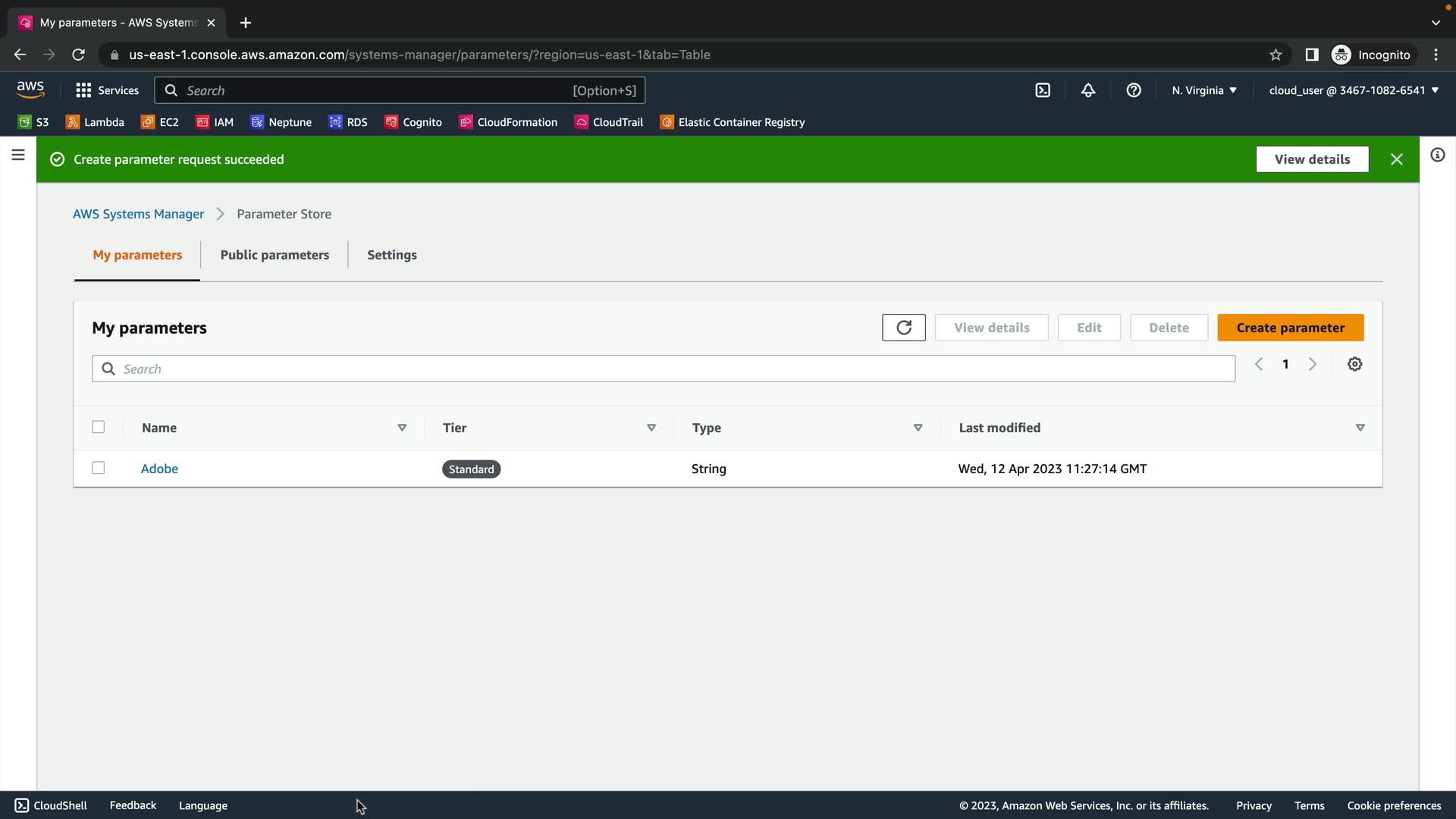Open the help question mark menu
The image size is (1456, 819).
click(x=1134, y=90)
